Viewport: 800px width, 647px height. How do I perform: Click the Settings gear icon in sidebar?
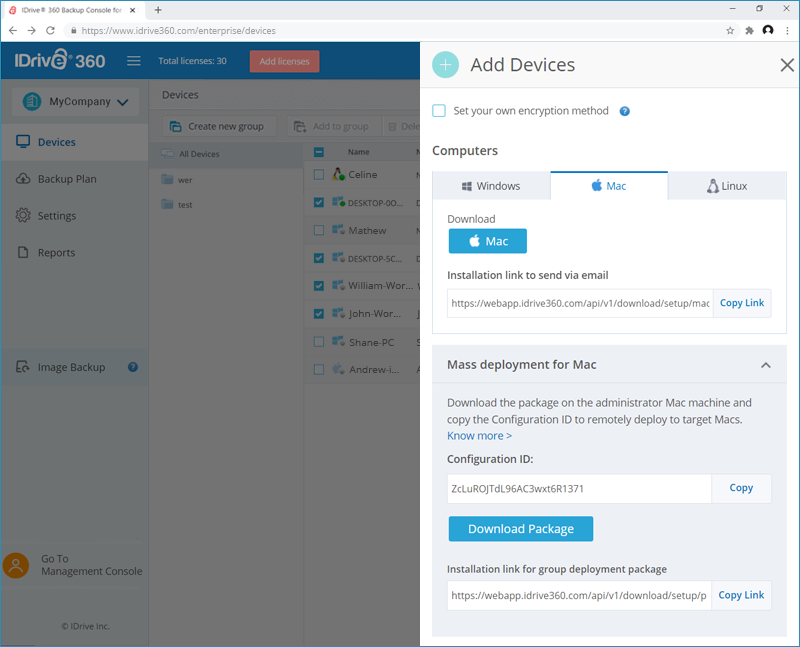[23, 215]
